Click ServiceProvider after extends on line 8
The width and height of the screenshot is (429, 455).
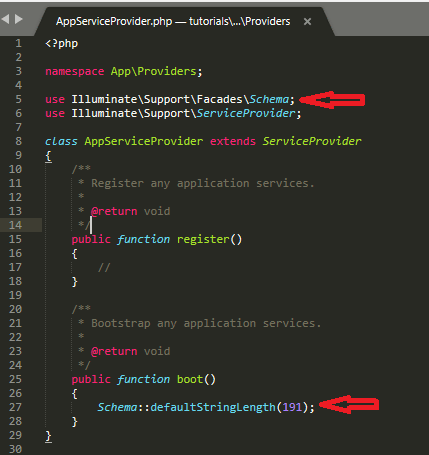[312, 141]
